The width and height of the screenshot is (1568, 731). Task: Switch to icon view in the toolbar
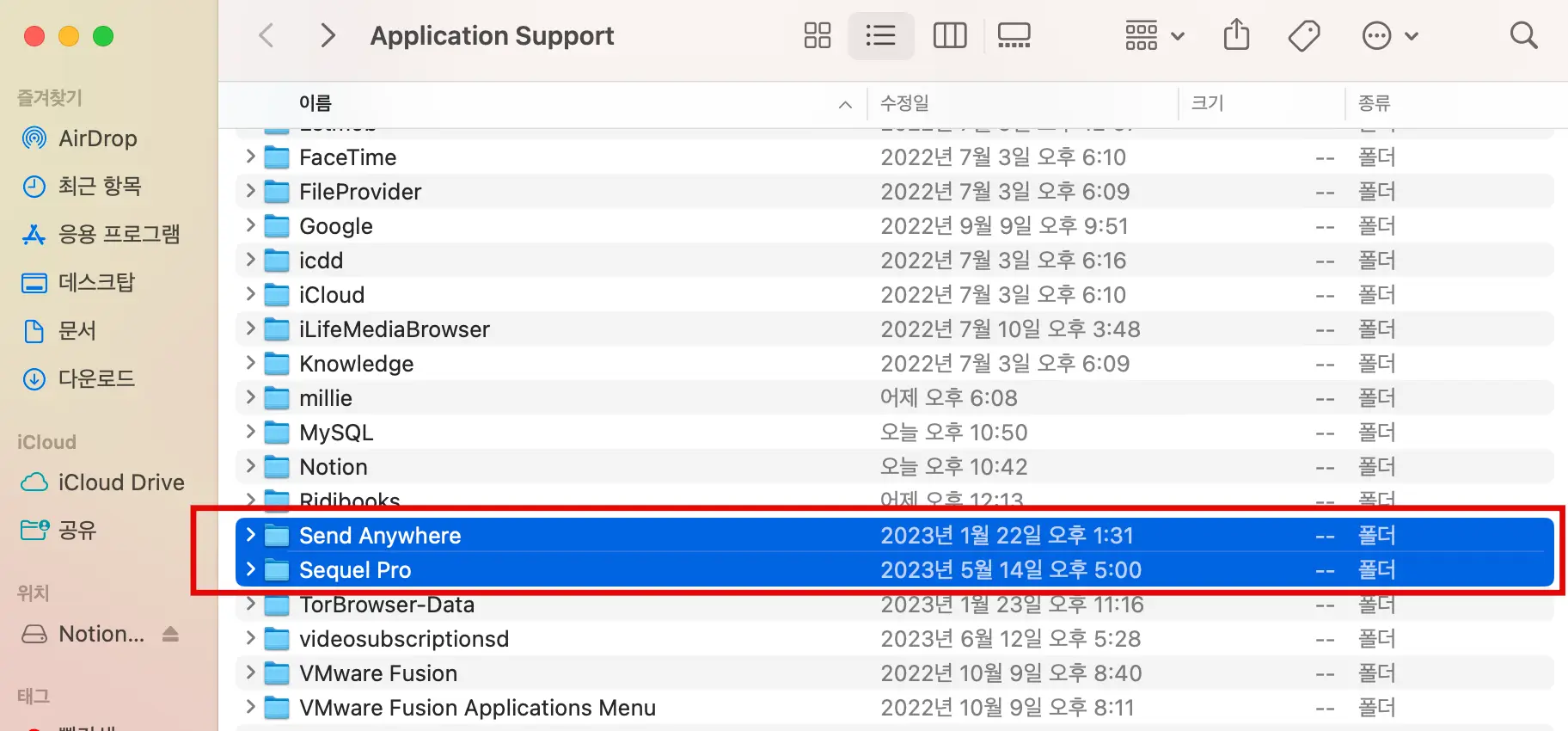817,36
